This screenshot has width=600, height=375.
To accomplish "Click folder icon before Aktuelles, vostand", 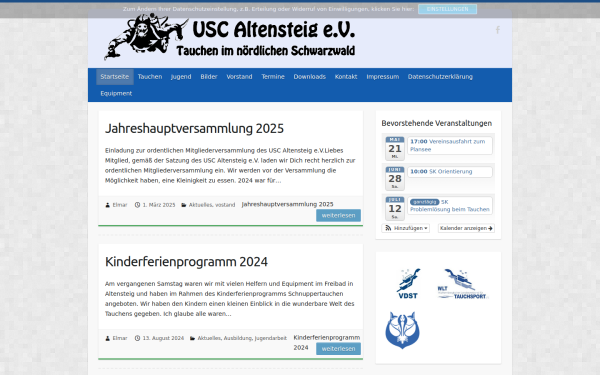I will [x=184, y=205].
